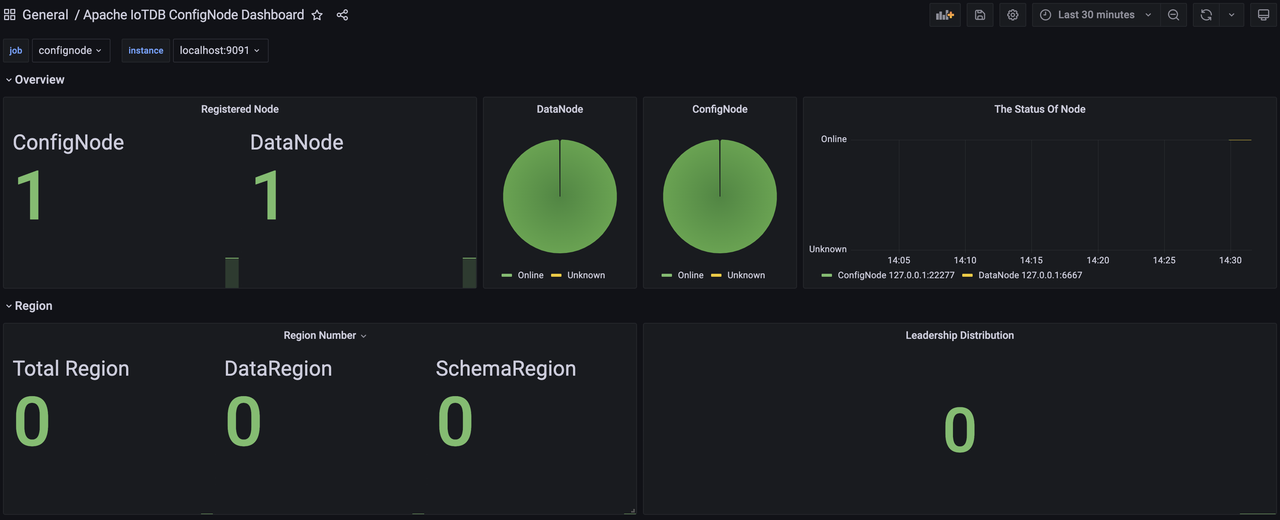Open the refresh interval dropdown arrow
Image resolution: width=1280 pixels, height=520 pixels.
(x=1231, y=15)
